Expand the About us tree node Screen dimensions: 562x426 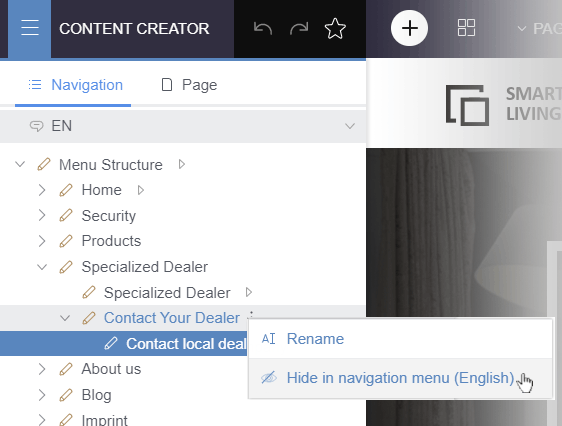(x=42, y=369)
